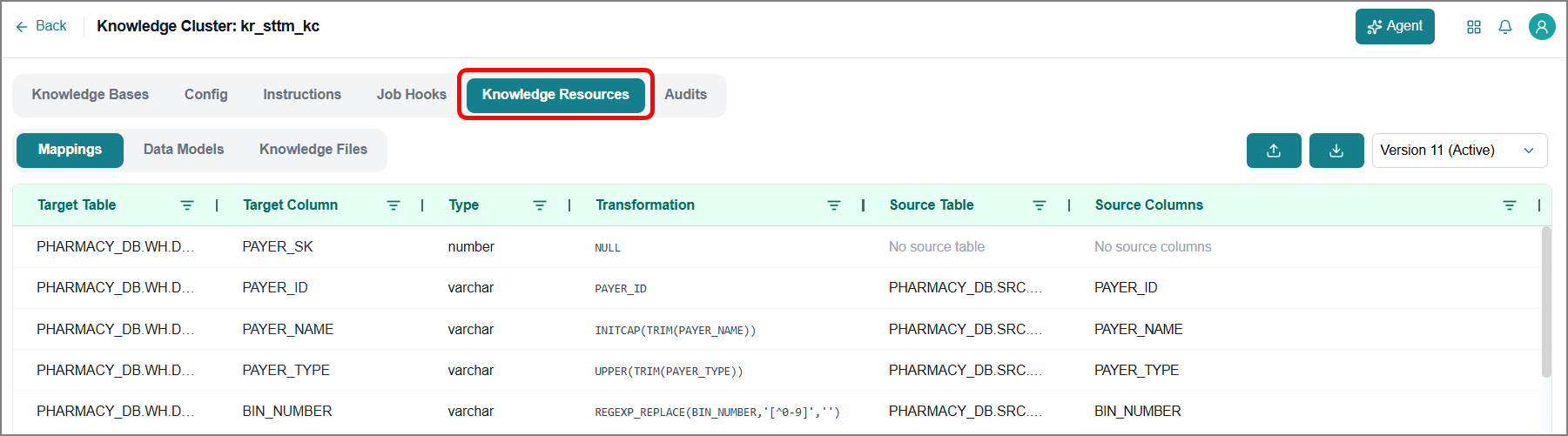The width and height of the screenshot is (1568, 436).
Task: Click the download mappings icon button
Action: tap(1336, 151)
